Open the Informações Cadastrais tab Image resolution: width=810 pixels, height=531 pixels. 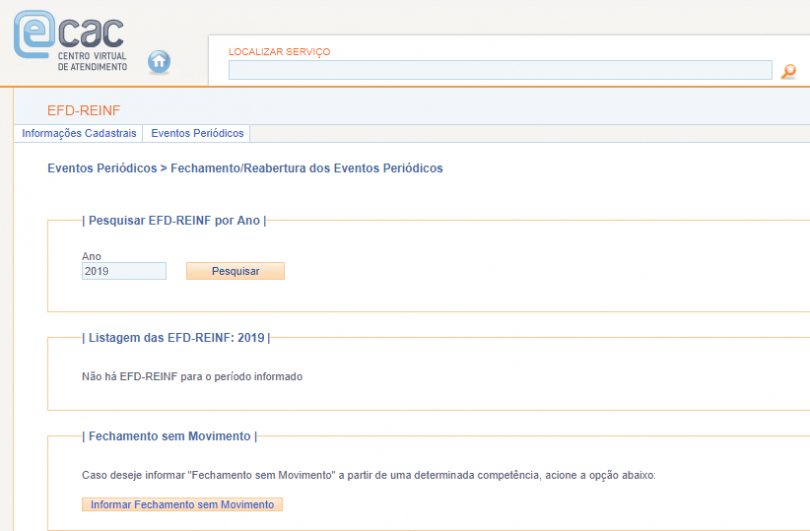click(x=79, y=133)
